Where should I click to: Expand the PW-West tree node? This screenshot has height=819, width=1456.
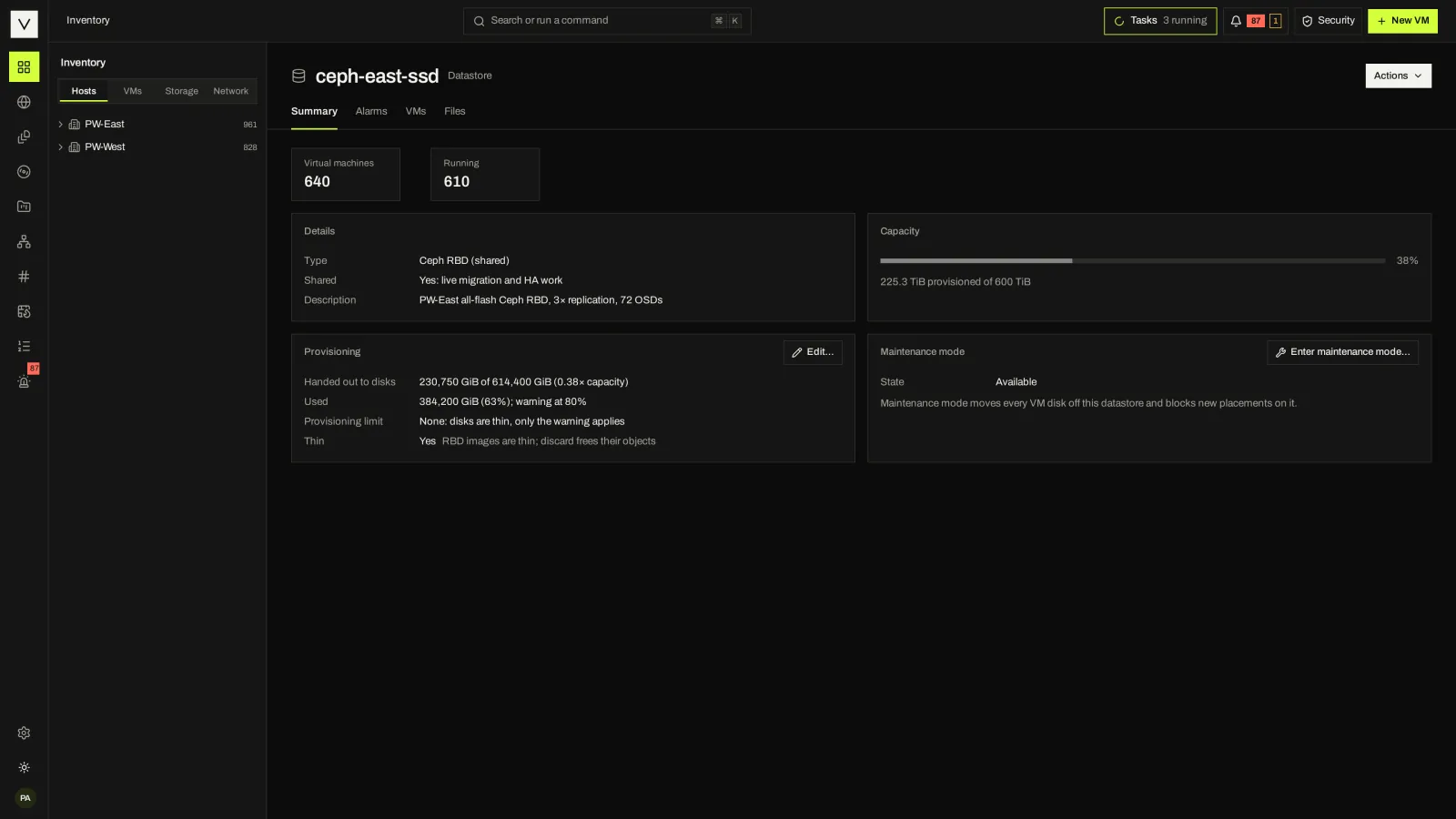61,147
